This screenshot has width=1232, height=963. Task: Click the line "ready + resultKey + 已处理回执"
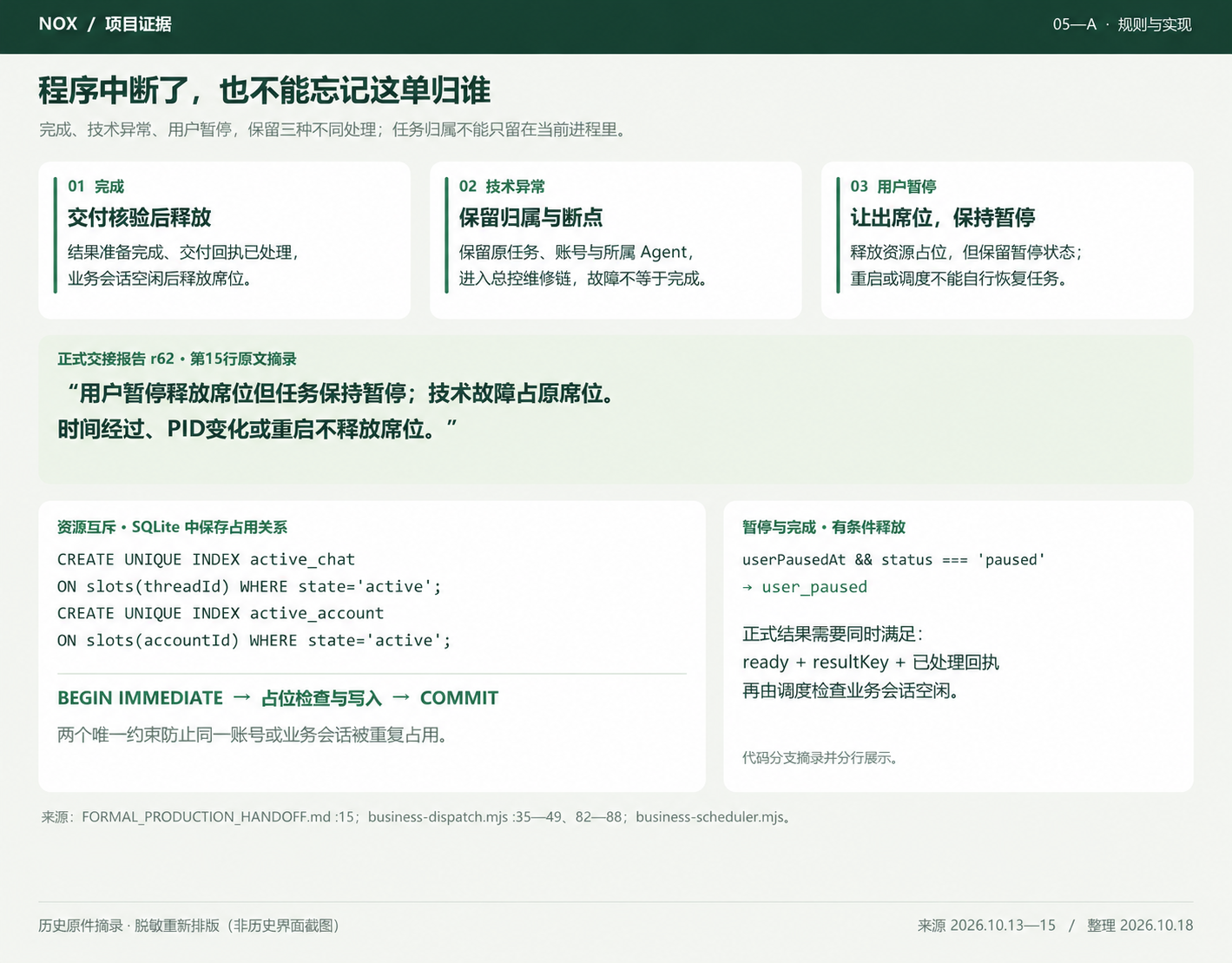pyautogui.click(x=871, y=663)
